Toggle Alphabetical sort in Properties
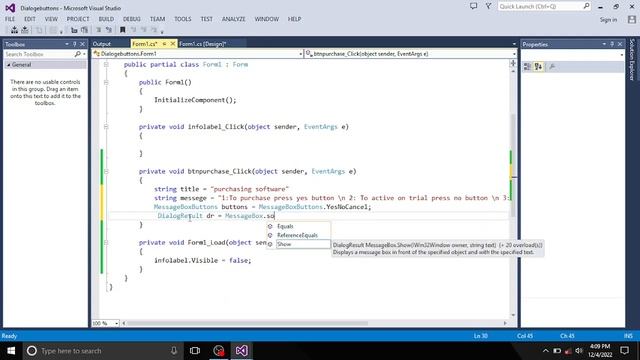640x360 pixels. point(538,67)
